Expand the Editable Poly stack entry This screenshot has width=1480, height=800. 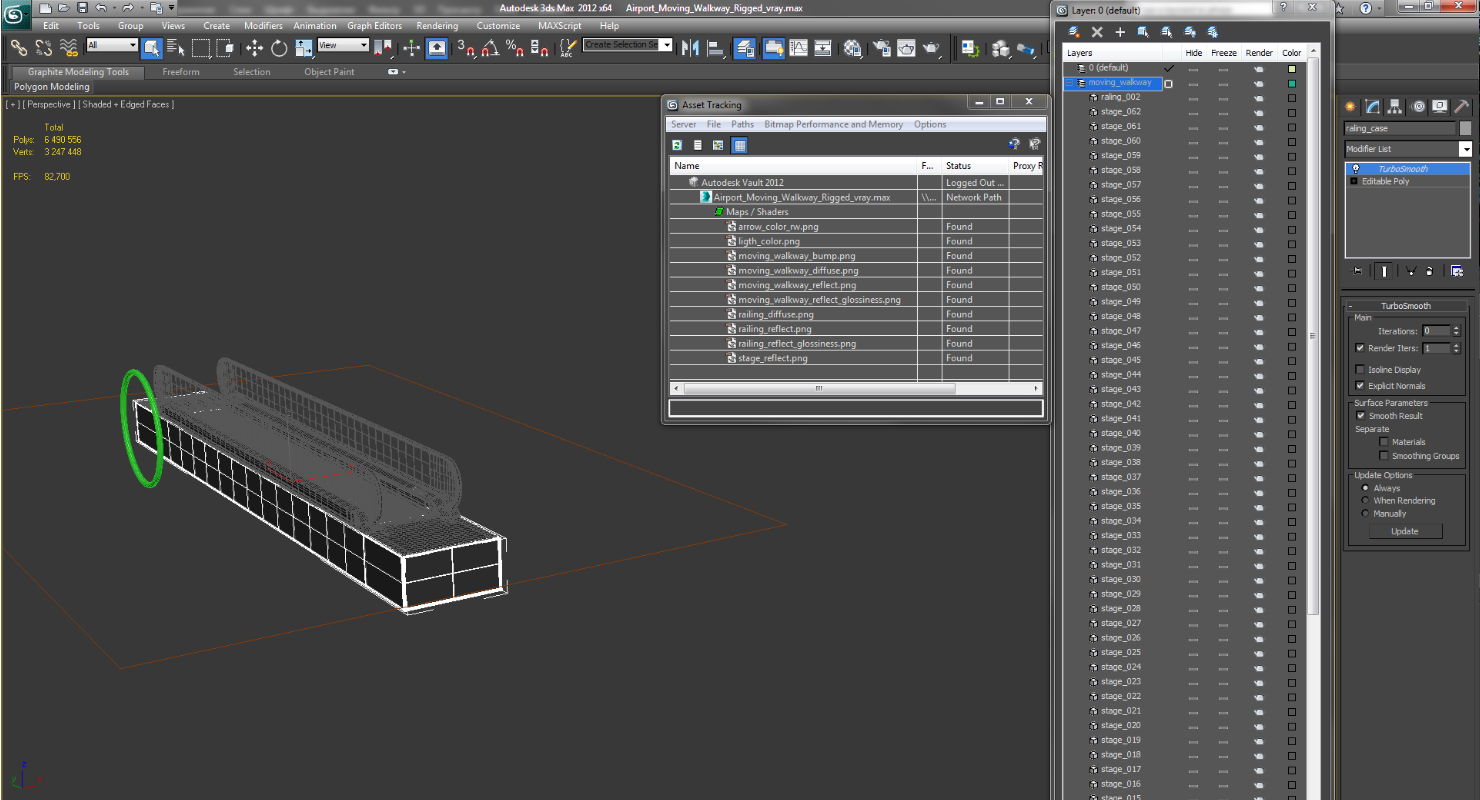pyautogui.click(x=1355, y=182)
